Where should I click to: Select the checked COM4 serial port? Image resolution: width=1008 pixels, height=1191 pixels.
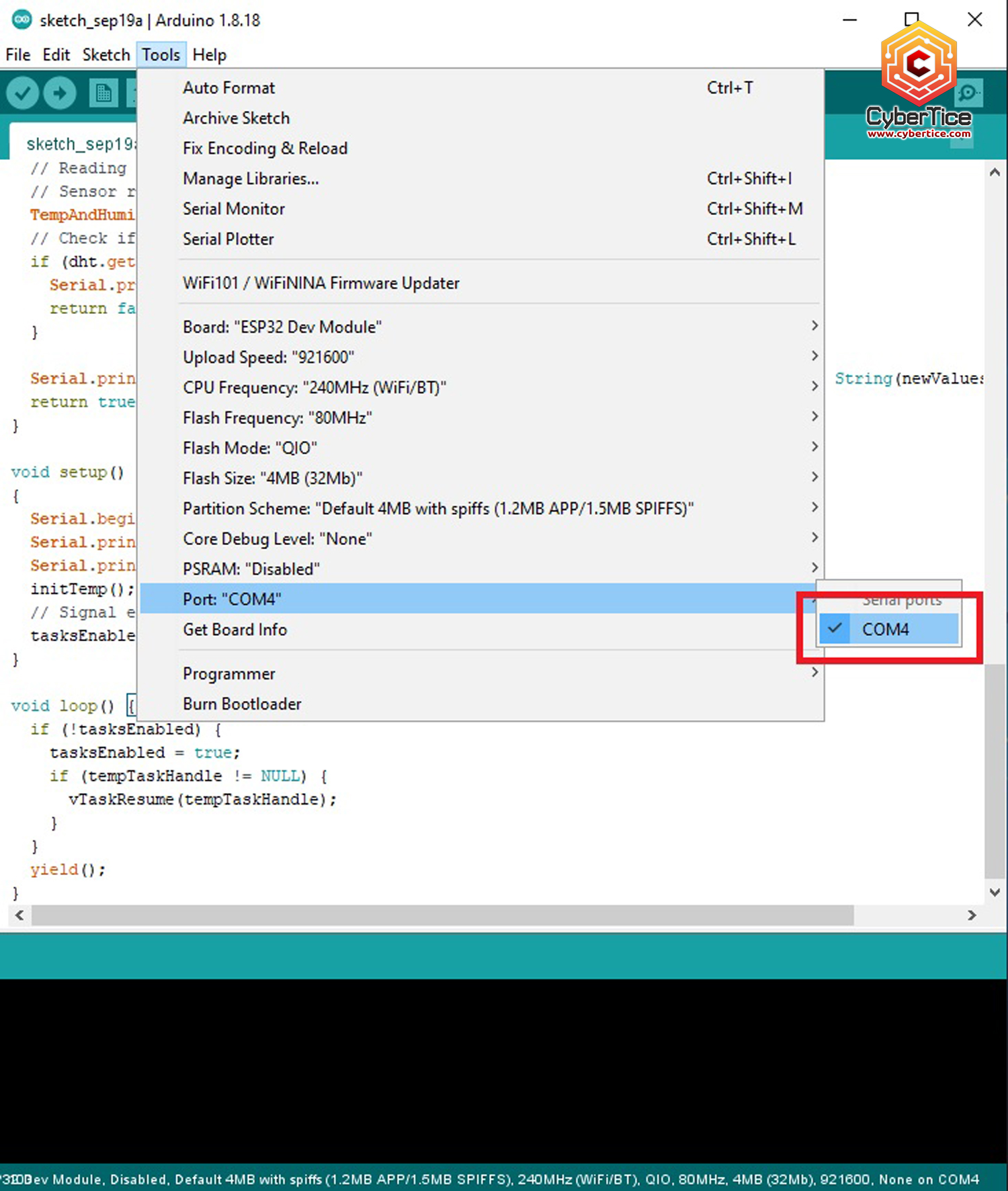pos(887,630)
